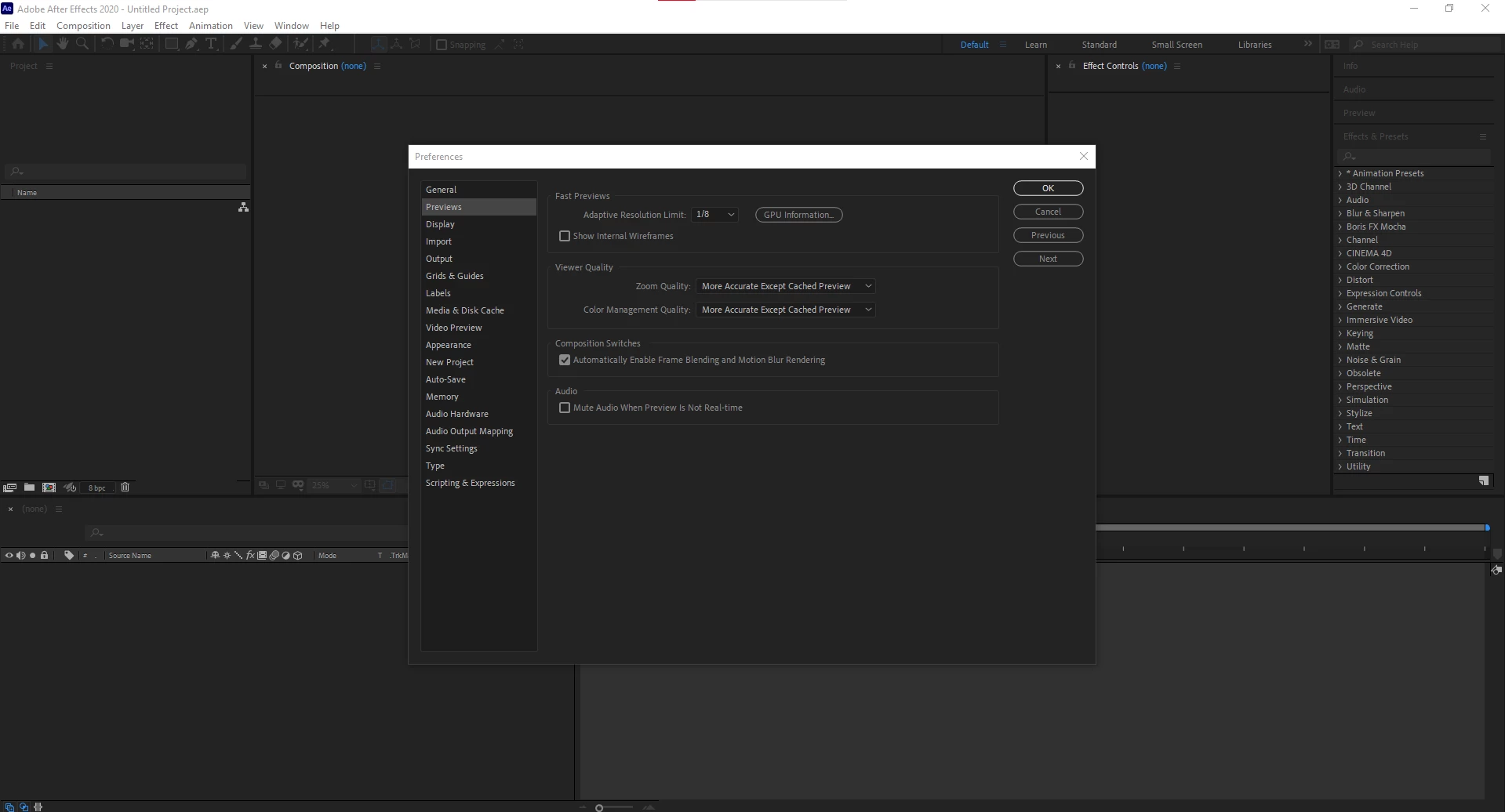Click the label tag column icon in timeline
Image resolution: width=1505 pixels, height=812 pixels.
point(69,556)
